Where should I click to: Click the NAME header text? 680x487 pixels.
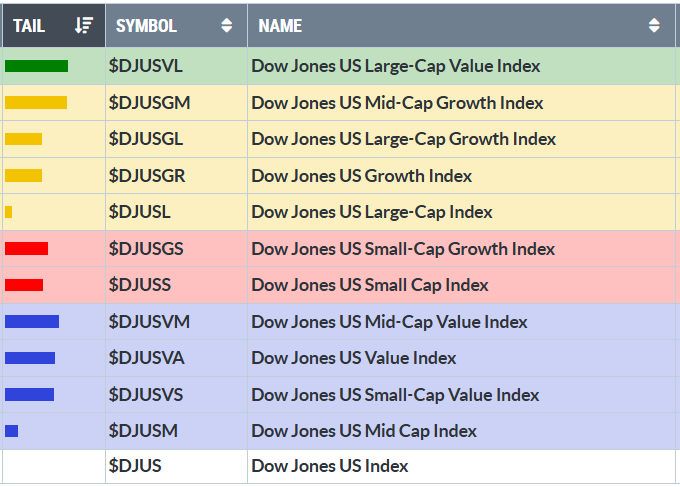pyautogui.click(x=280, y=26)
